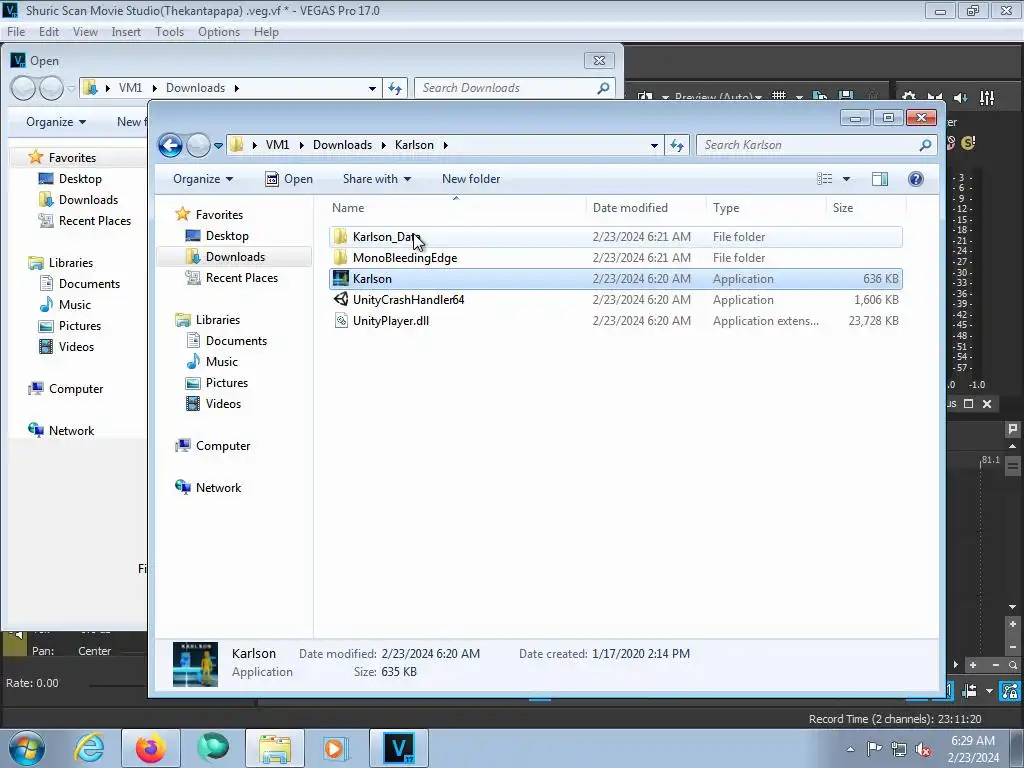Select the MonoBleedingEdge folder

click(x=616, y=258)
